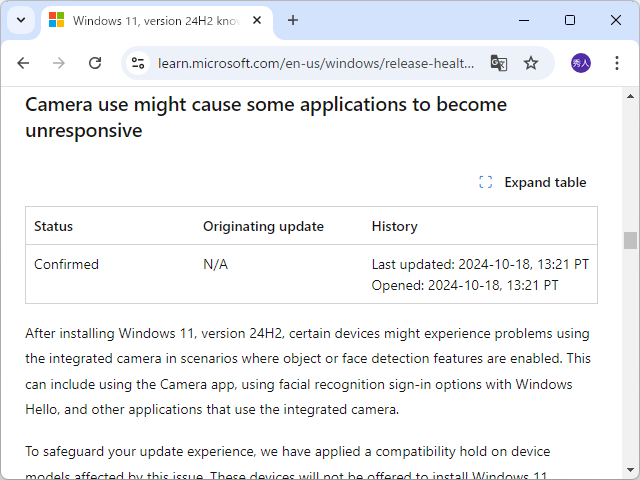The width and height of the screenshot is (640, 480).
Task: Open the Chrome profile avatar
Action: [x=581, y=63]
